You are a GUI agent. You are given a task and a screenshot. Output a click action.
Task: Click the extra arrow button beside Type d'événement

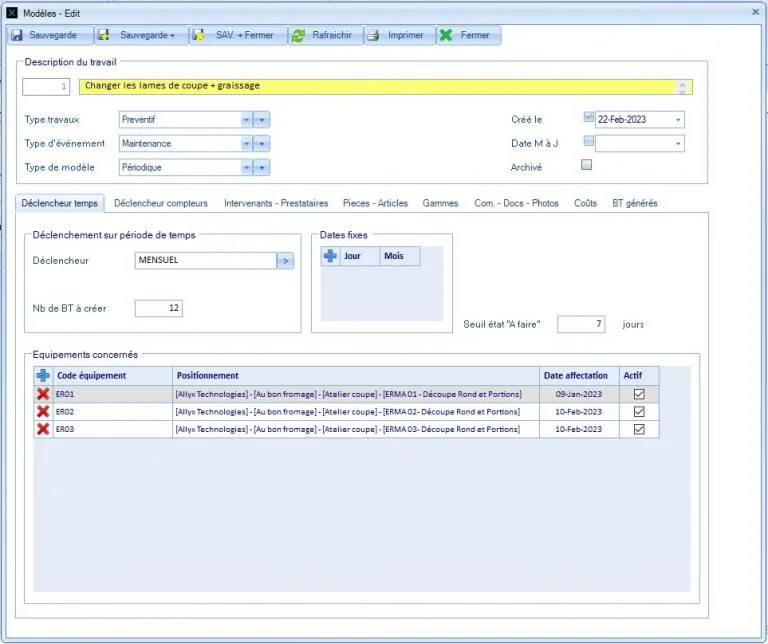pos(262,143)
